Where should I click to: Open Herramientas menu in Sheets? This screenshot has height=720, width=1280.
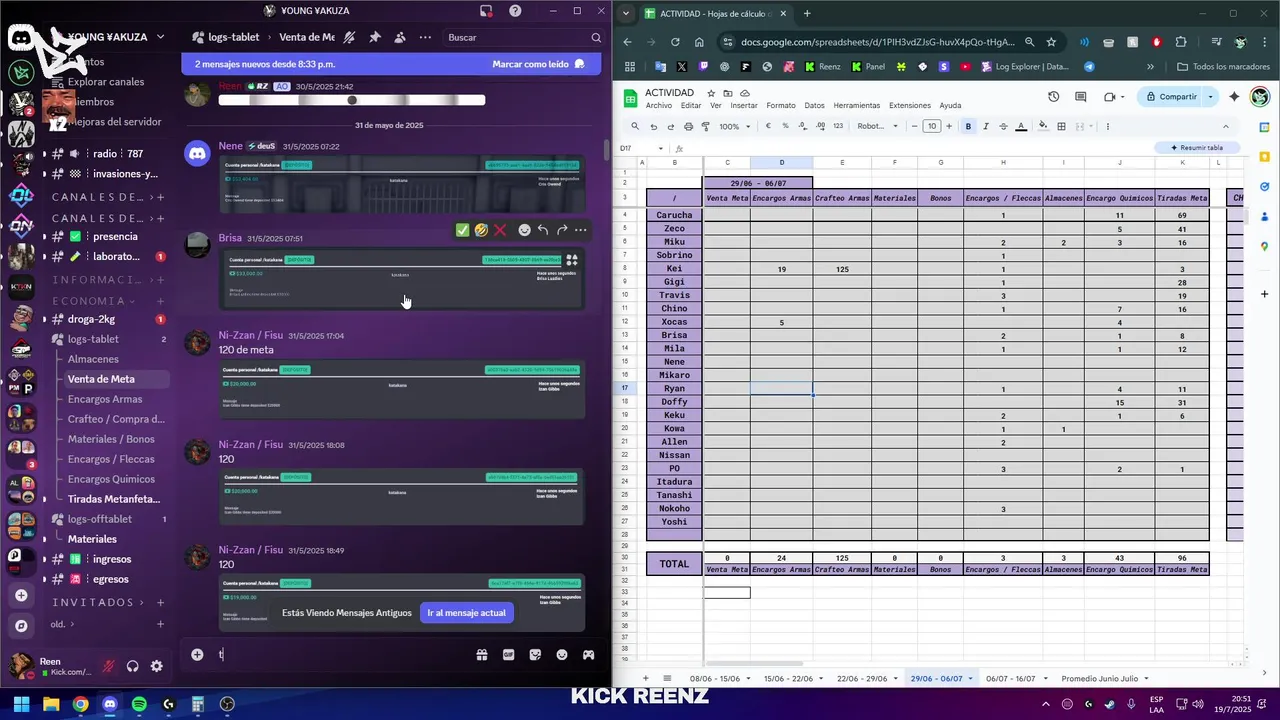857,105
